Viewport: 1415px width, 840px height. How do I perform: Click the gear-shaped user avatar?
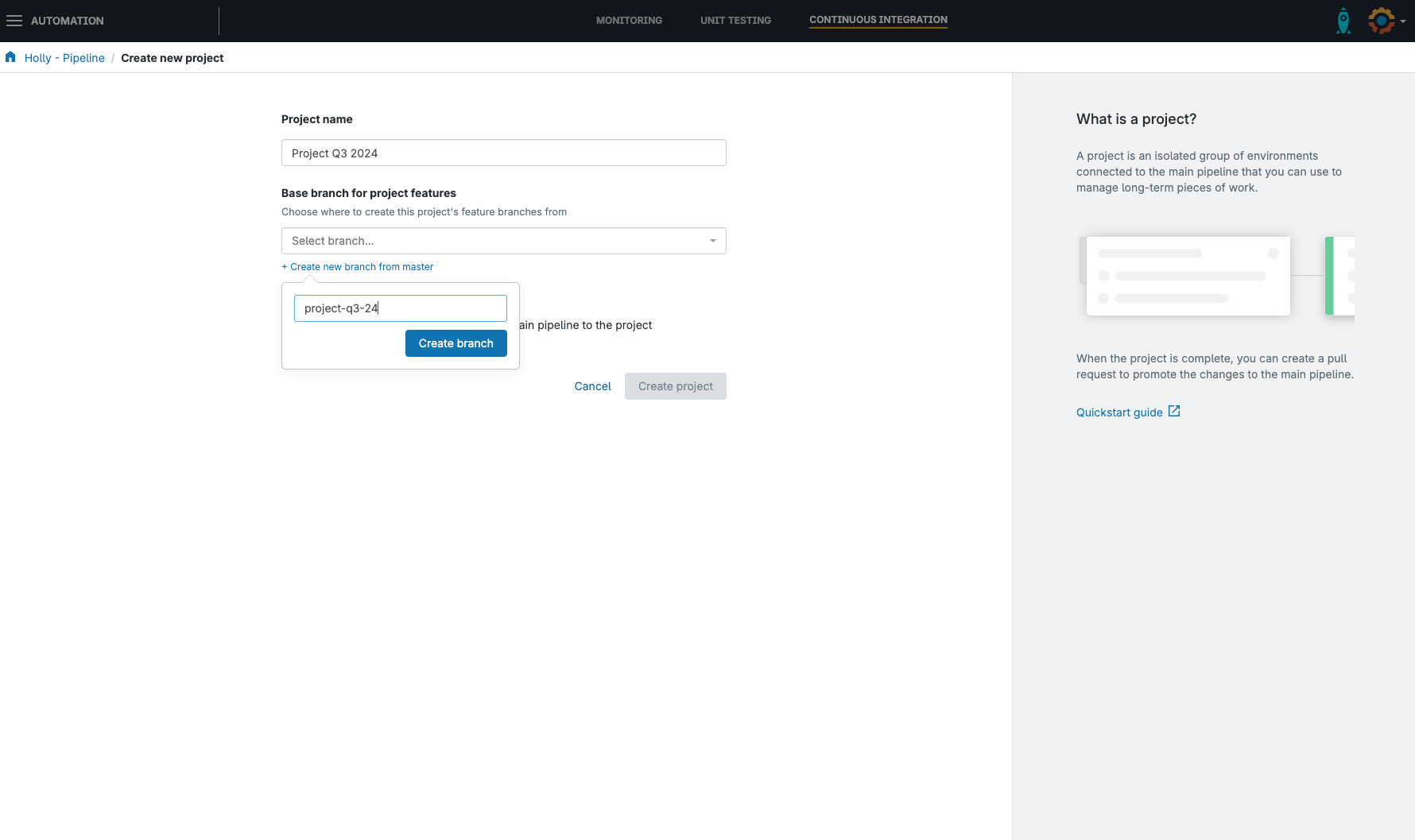1381,21
